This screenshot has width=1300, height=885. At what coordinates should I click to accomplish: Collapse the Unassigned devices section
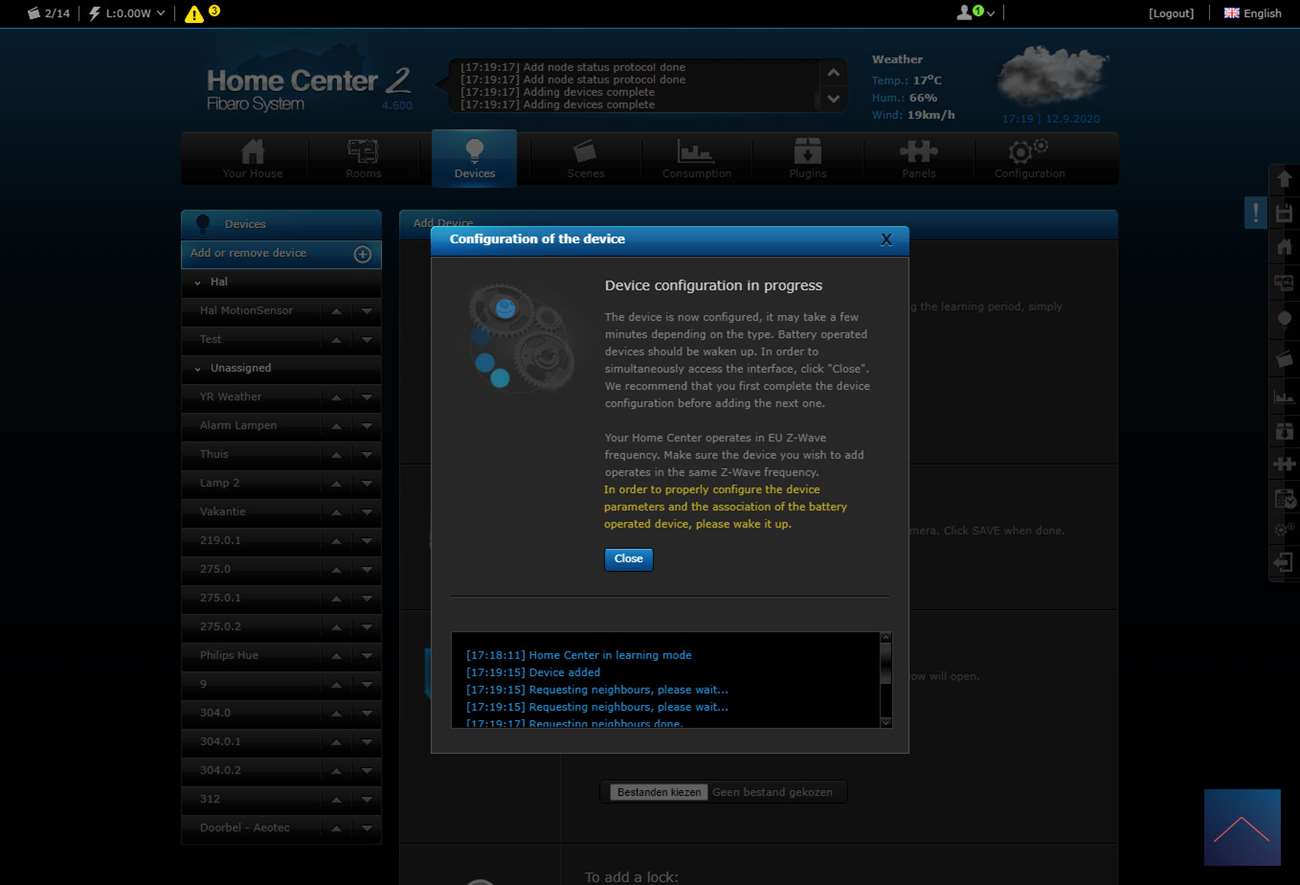[198, 369]
